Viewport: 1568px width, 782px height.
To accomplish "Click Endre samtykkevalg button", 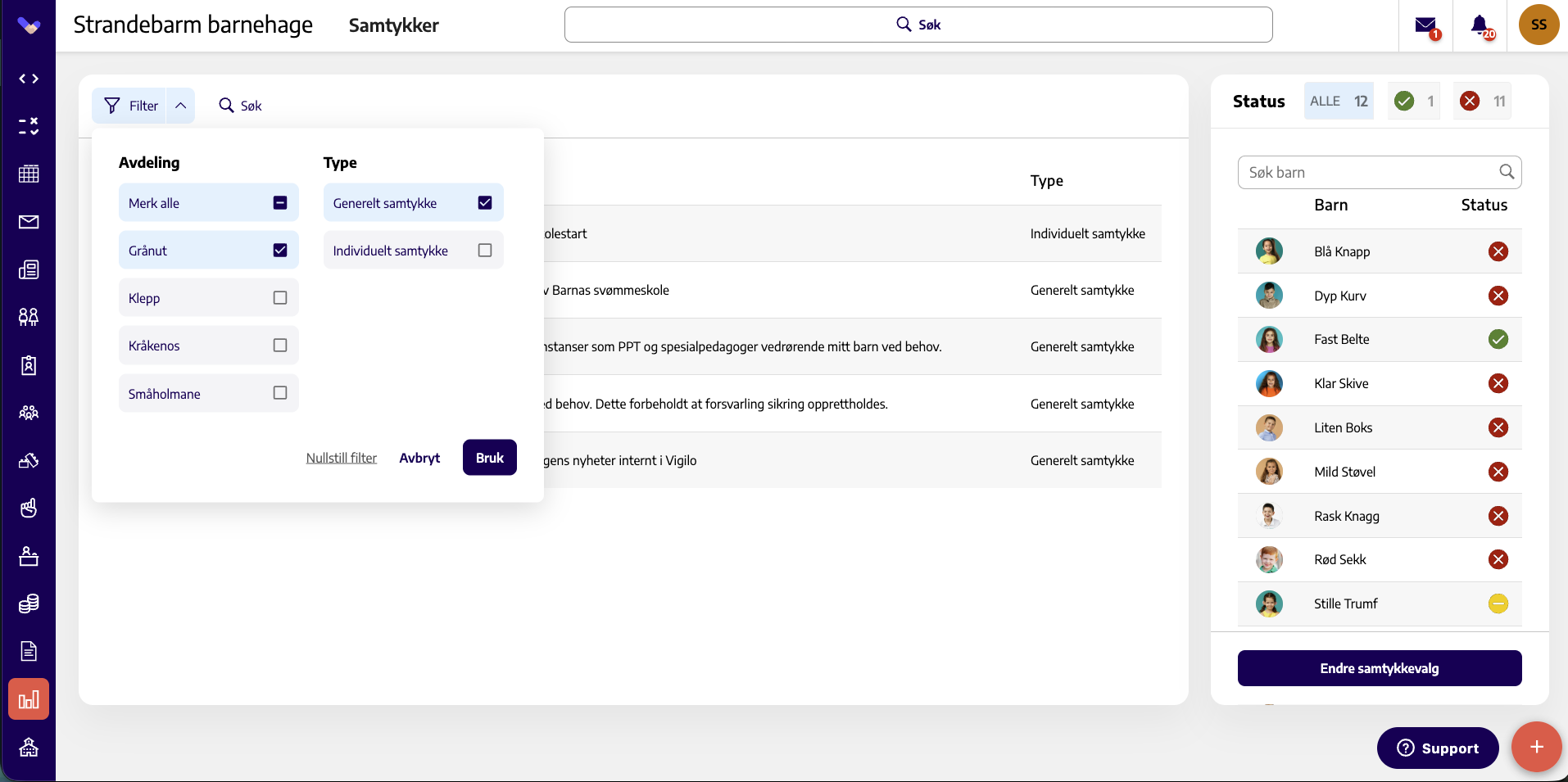I will [1380, 668].
